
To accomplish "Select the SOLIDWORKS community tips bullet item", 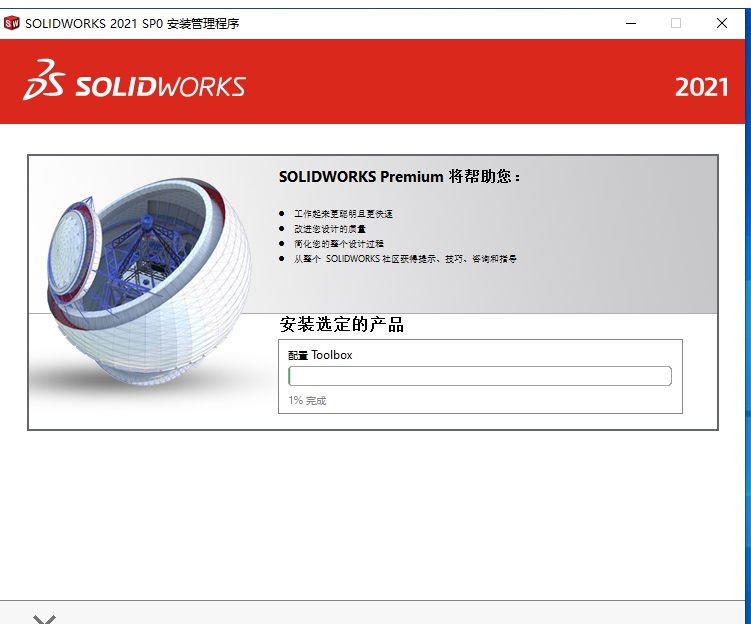I will click(405, 259).
